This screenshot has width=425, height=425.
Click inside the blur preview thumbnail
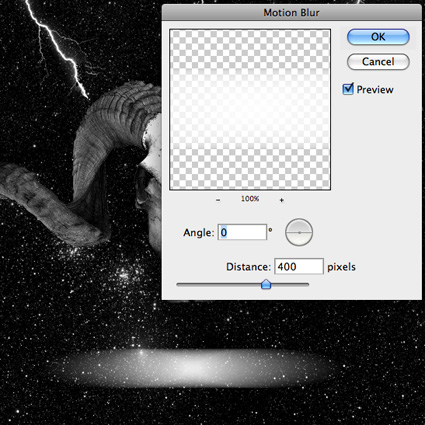(x=250, y=109)
